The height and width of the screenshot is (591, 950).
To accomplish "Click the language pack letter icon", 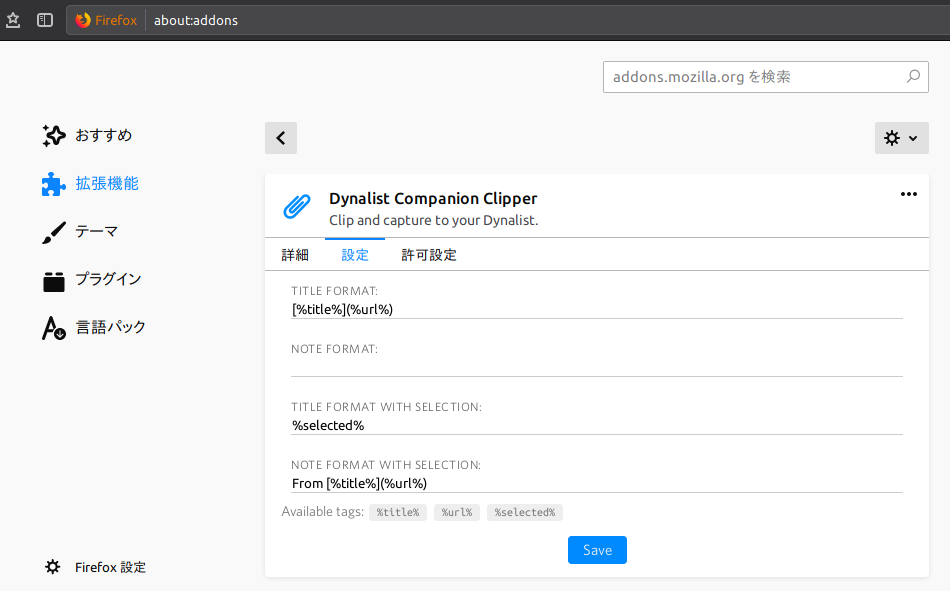I will [x=53, y=328].
